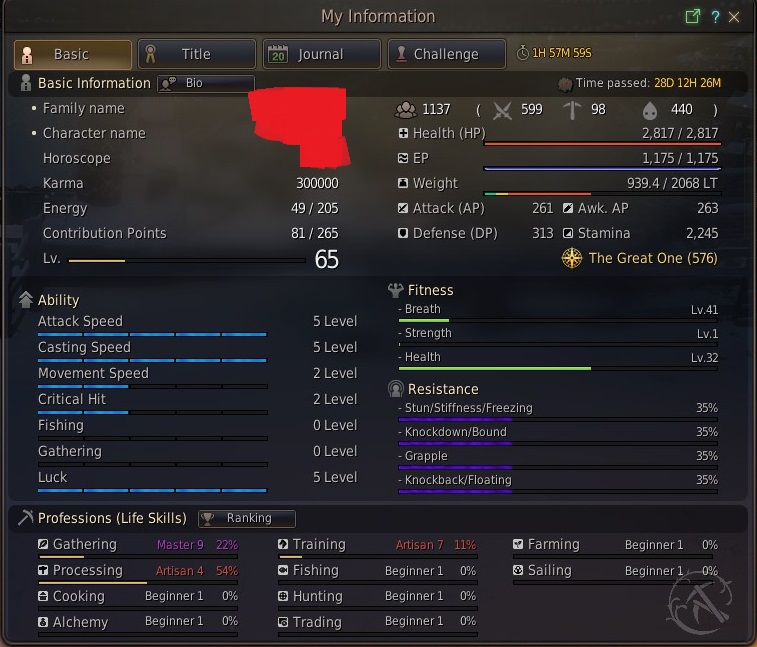The width and height of the screenshot is (757, 647).
Task: Click the pop-out window icon
Action: (x=693, y=16)
